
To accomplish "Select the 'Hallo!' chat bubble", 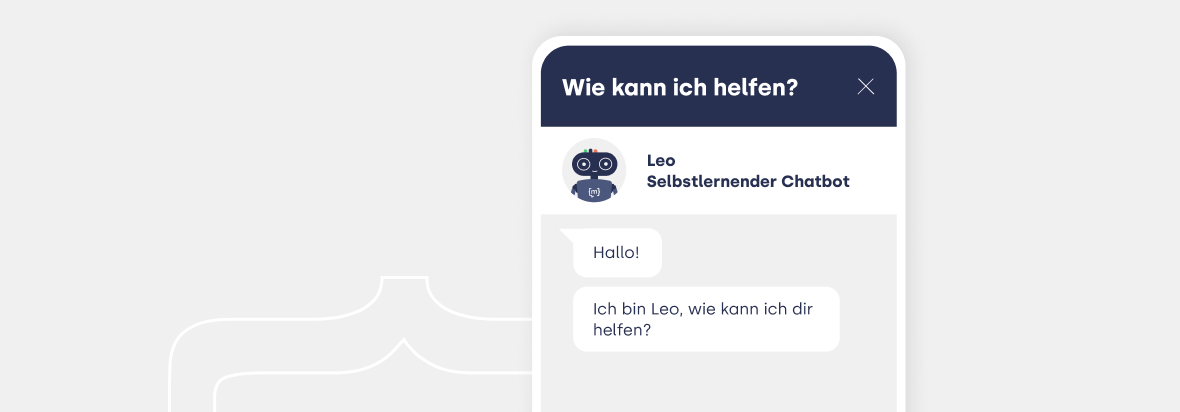I will click(617, 252).
